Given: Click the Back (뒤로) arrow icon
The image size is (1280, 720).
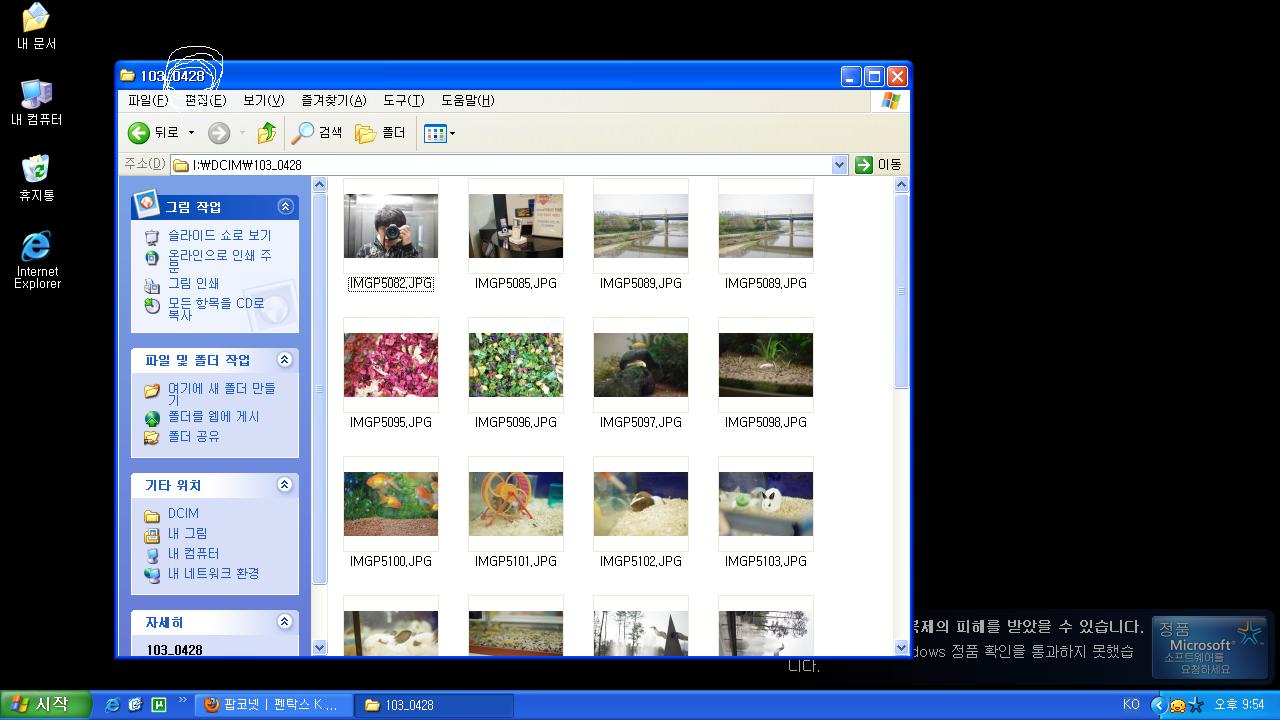Looking at the screenshot, I should 139,133.
